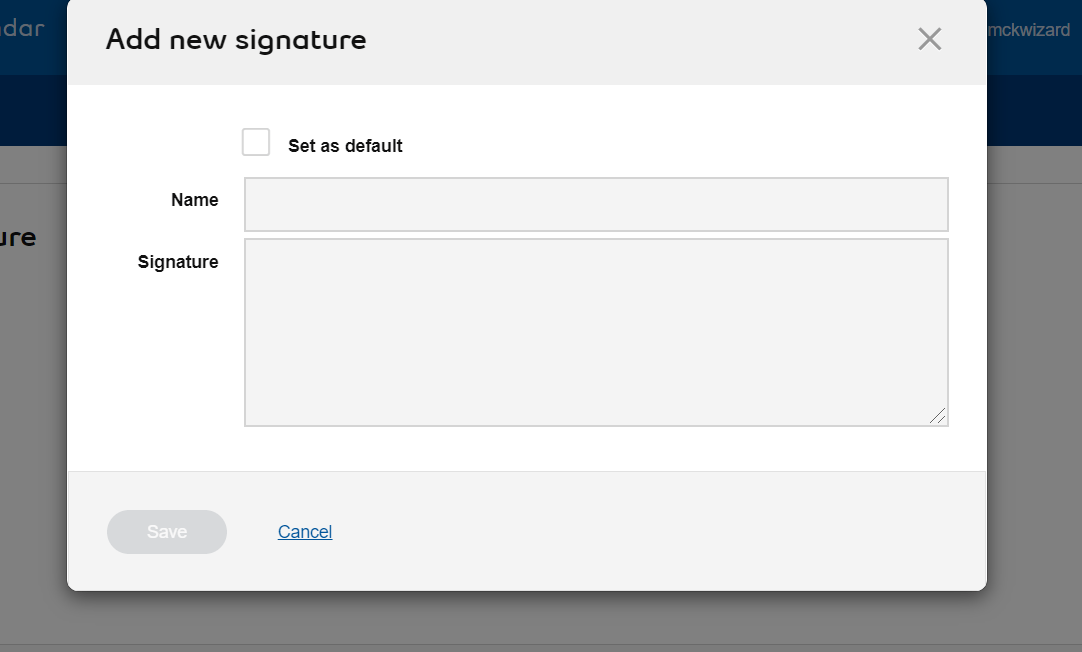Select the close cross at top right
Viewport: 1082px width, 652px height.
point(929,39)
